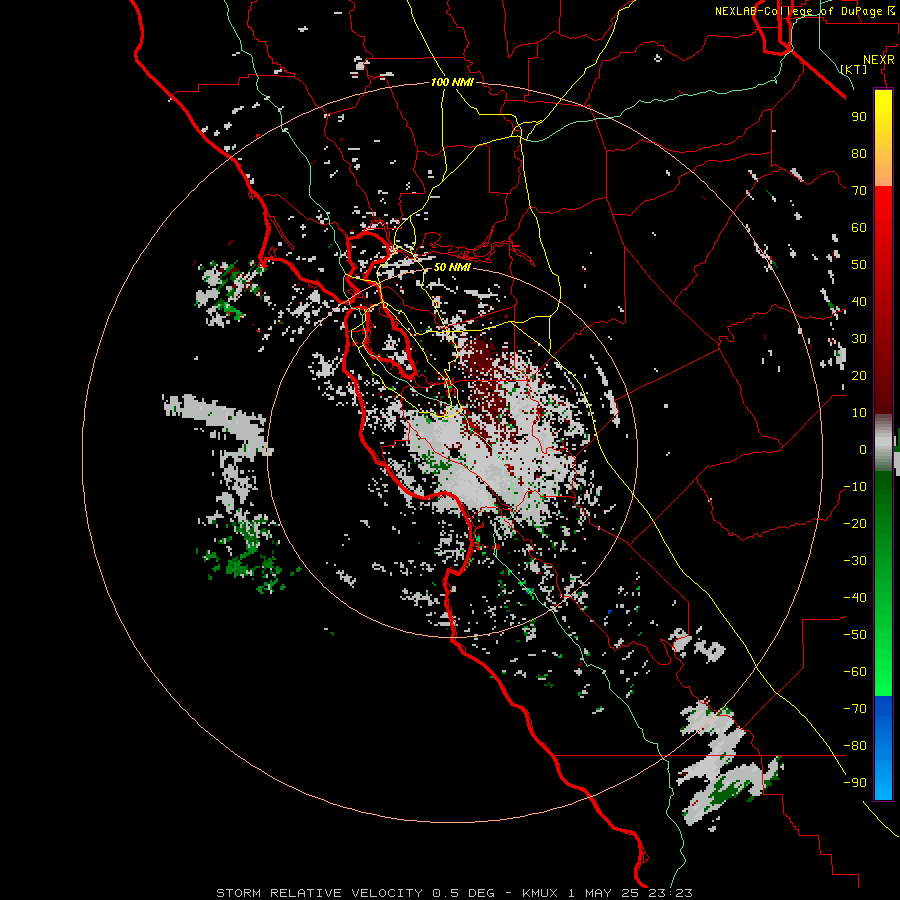900x900 pixels.
Task: Select the -70 value on velocity scale
Action: pos(855,709)
